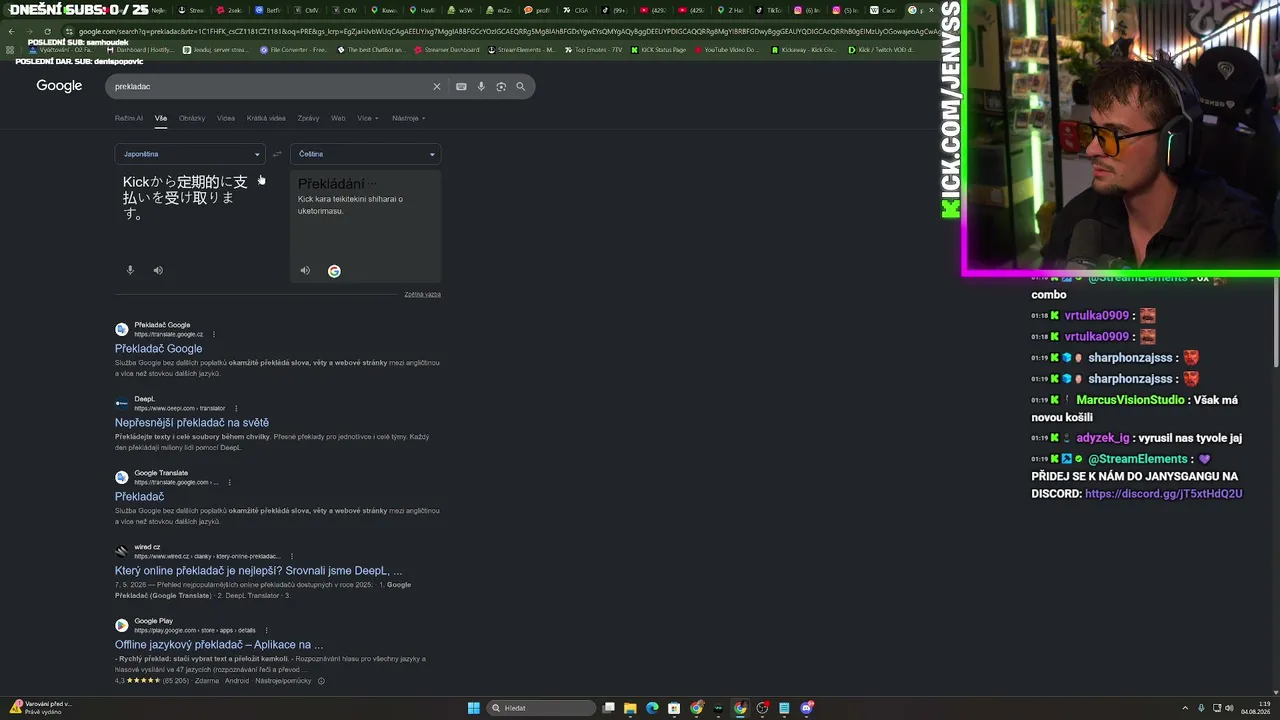The width and height of the screenshot is (1280, 720).
Task: Launch Microsoft Edge from the taskbar
Action: point(652,708)
